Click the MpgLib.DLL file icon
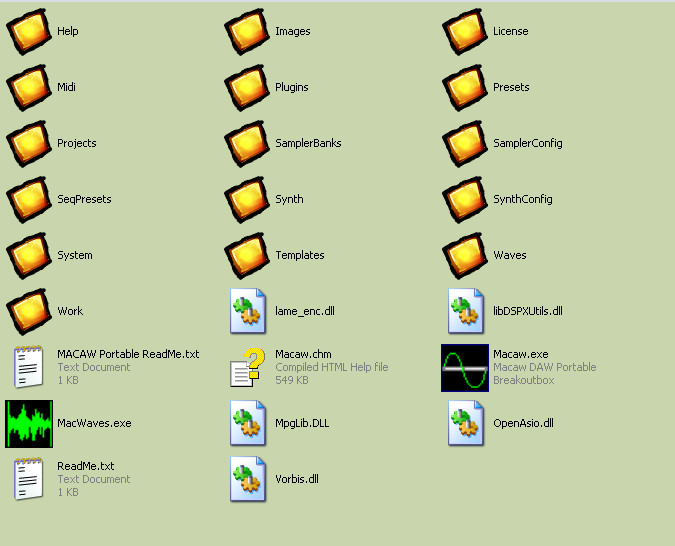Viewport: 675px width, 546px height. pyautogui.click(x=248, y=423)
